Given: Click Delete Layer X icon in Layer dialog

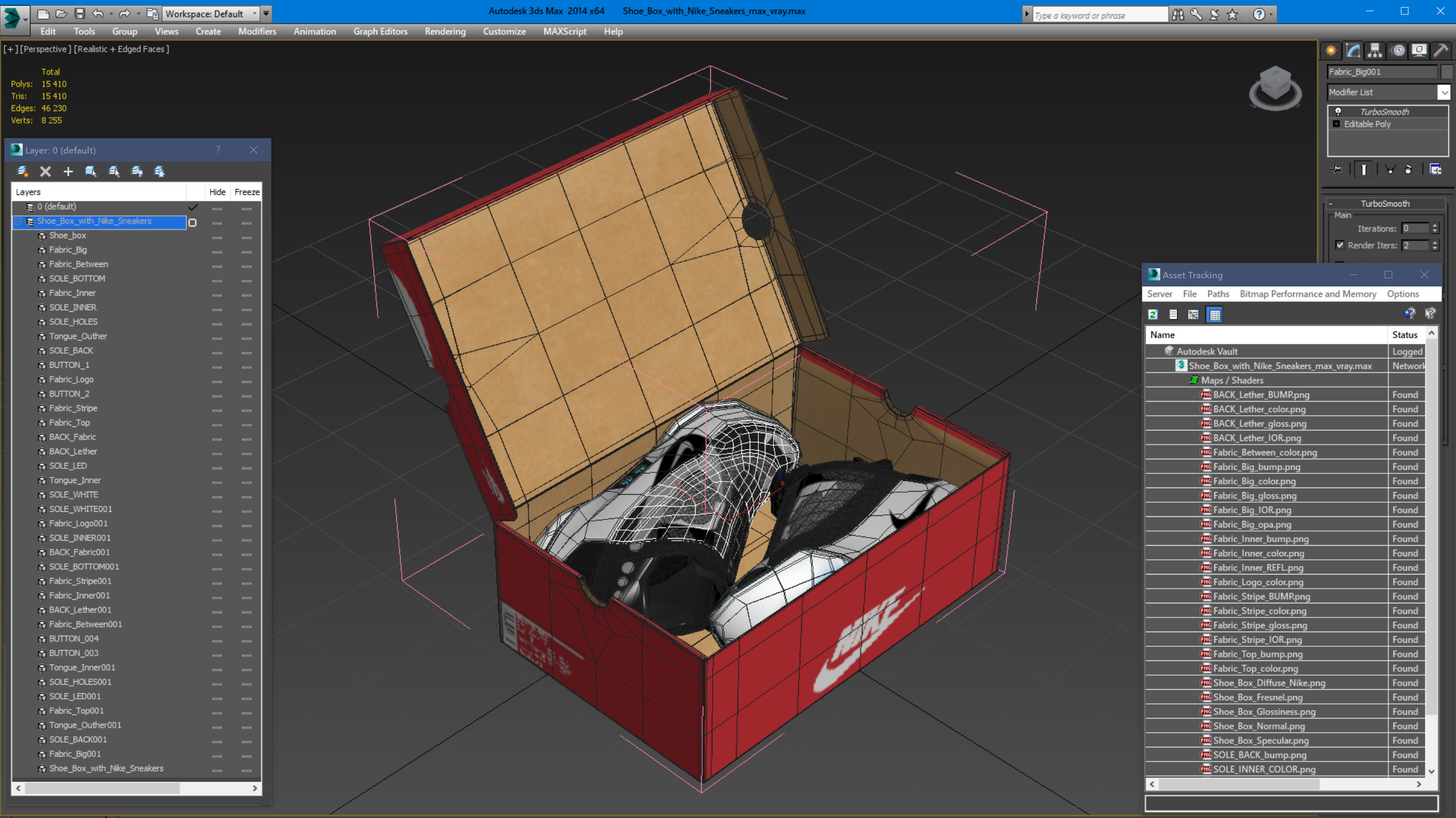Looking at the screenshot, I should pyautogui.click(x=45, y=171).
